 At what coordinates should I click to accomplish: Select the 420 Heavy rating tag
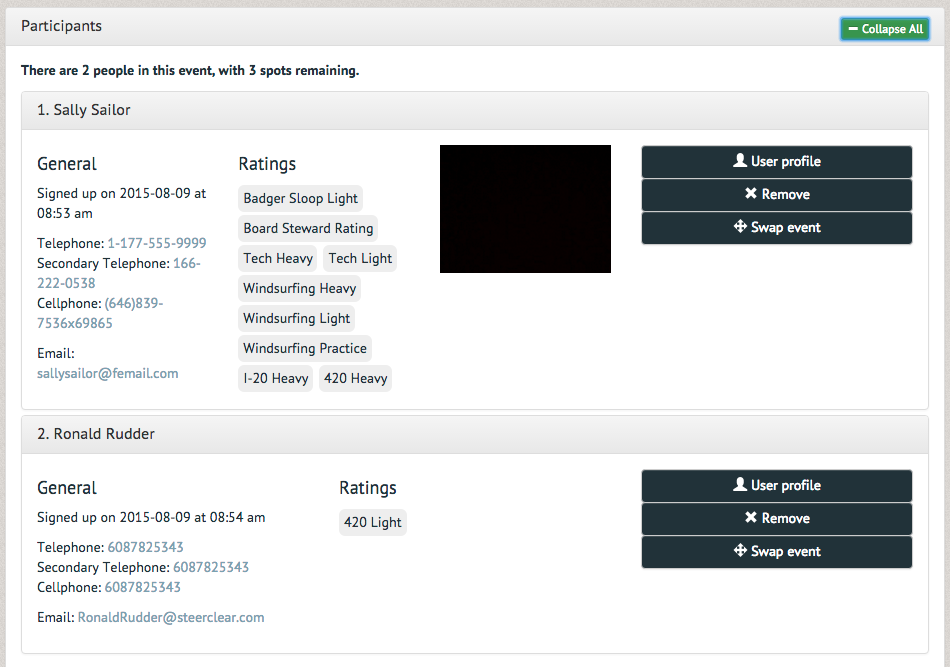[355, 379]
